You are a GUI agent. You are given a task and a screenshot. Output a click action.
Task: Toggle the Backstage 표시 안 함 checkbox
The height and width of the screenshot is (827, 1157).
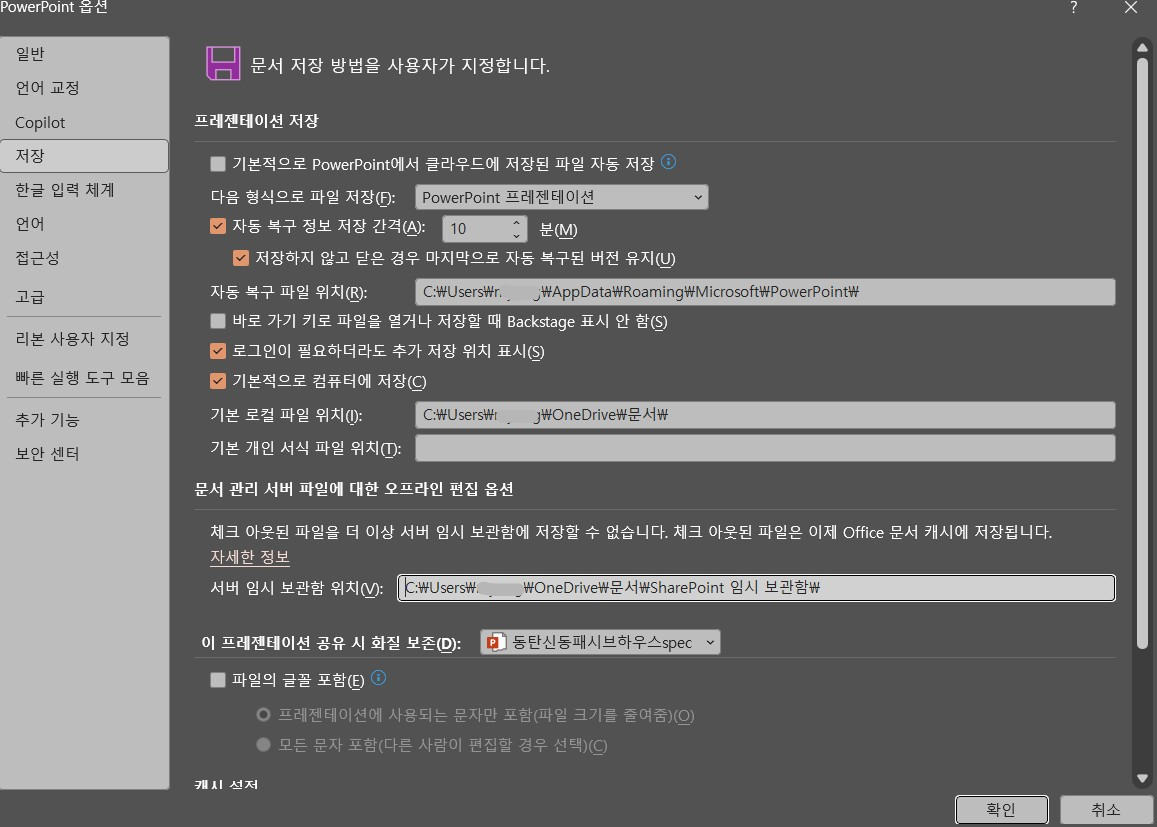[x=218, y=321]
